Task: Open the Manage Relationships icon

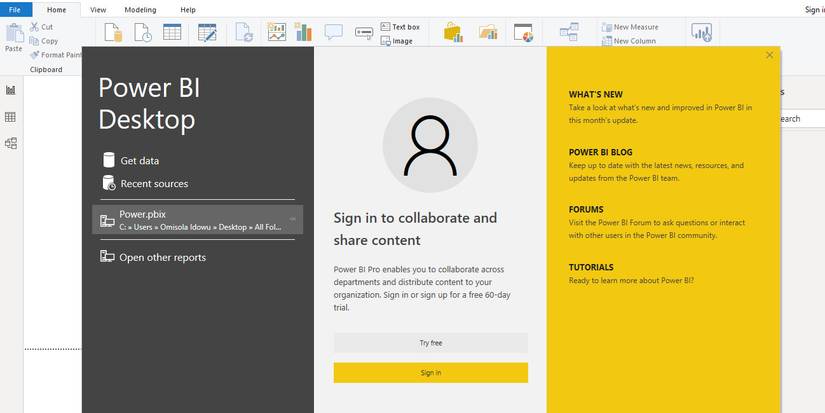Action: pos(569,32)
